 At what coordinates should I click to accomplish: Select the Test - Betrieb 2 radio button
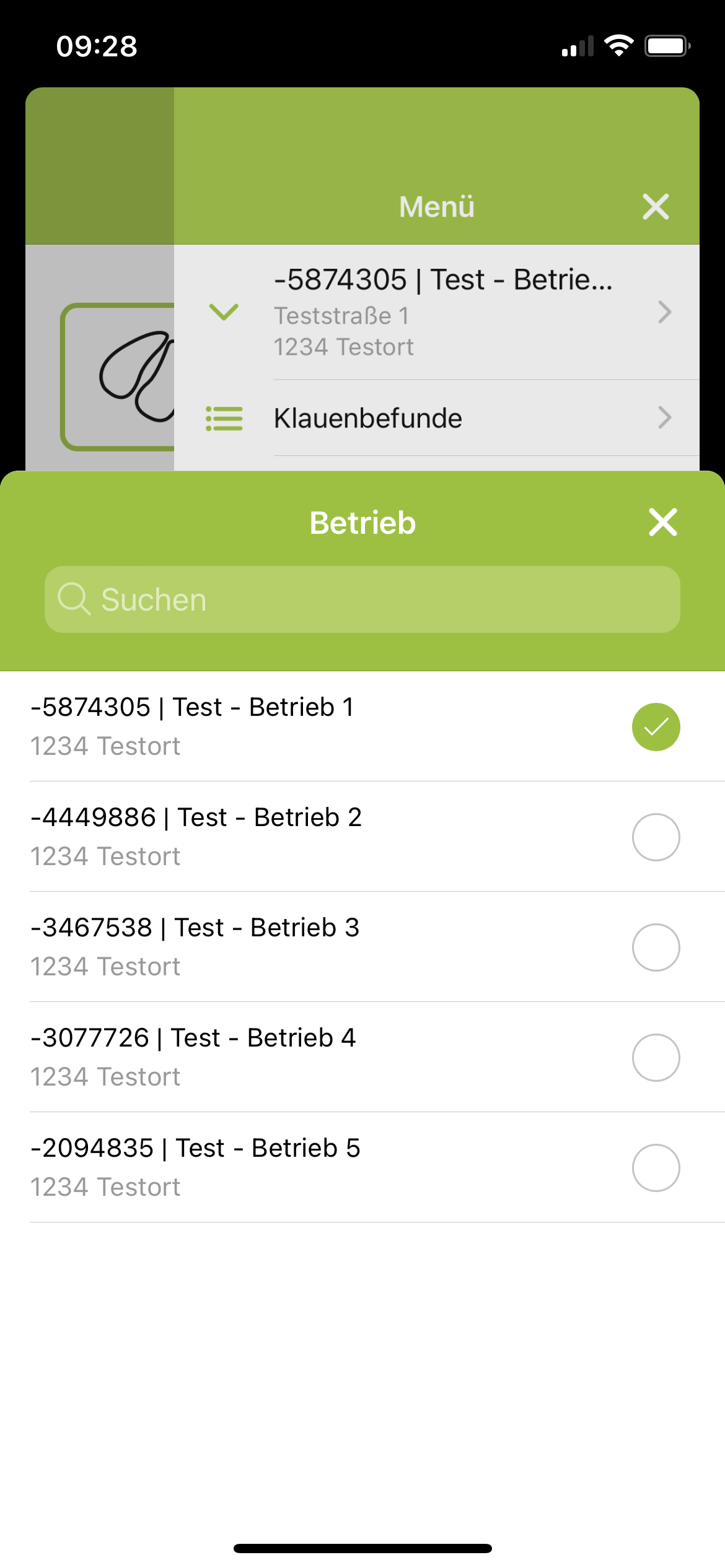coord(656,837)
